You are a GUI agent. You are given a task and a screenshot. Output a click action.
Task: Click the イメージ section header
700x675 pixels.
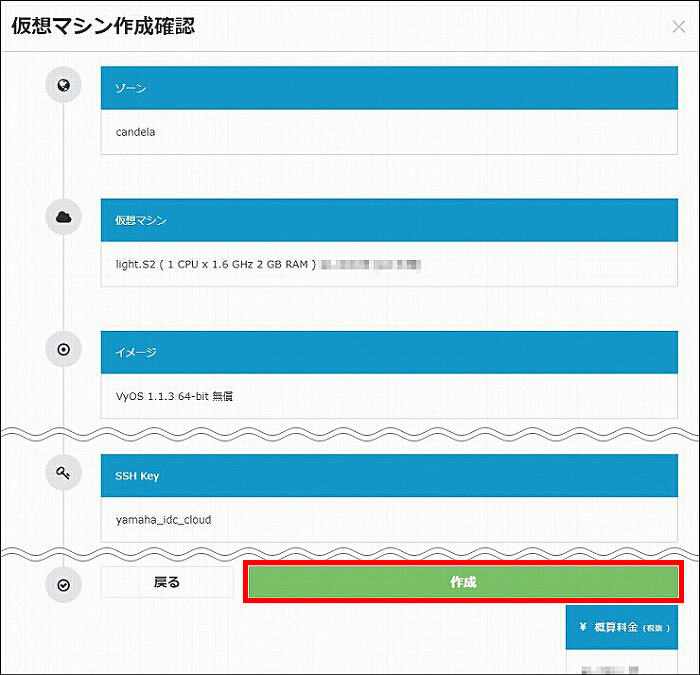[389, 352]
